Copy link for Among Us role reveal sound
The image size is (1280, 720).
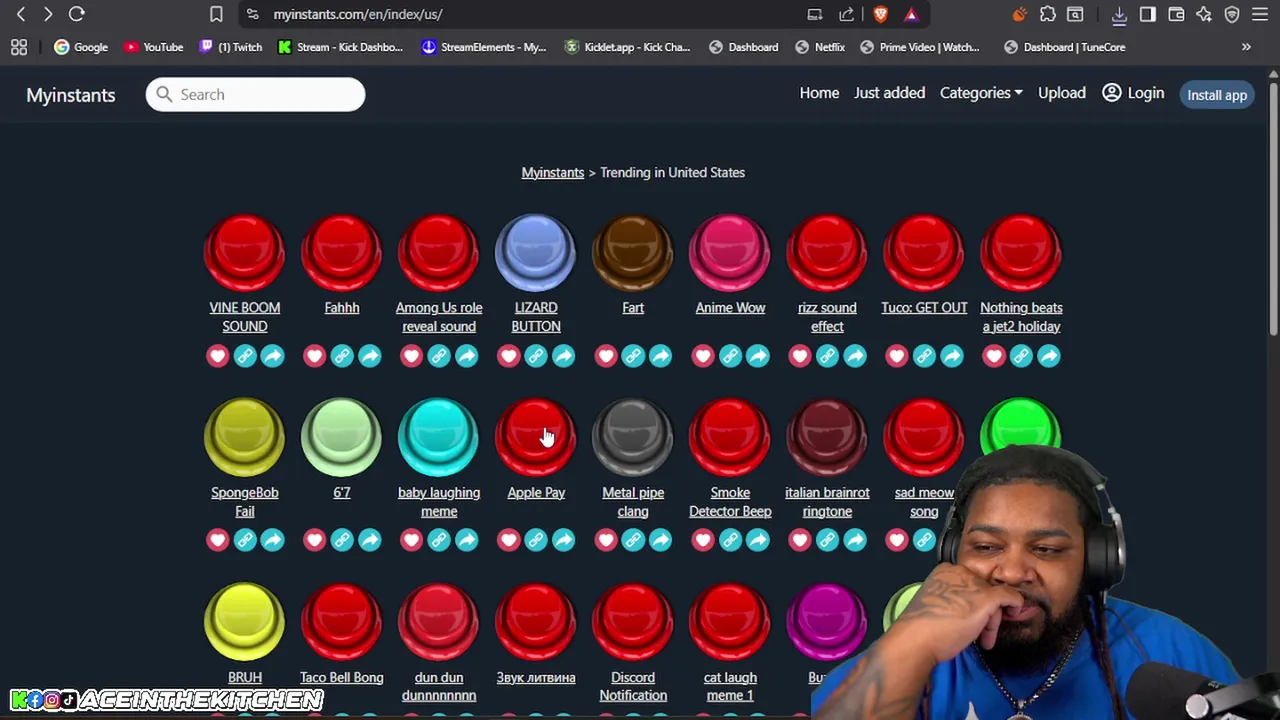[x=439, y=356]
